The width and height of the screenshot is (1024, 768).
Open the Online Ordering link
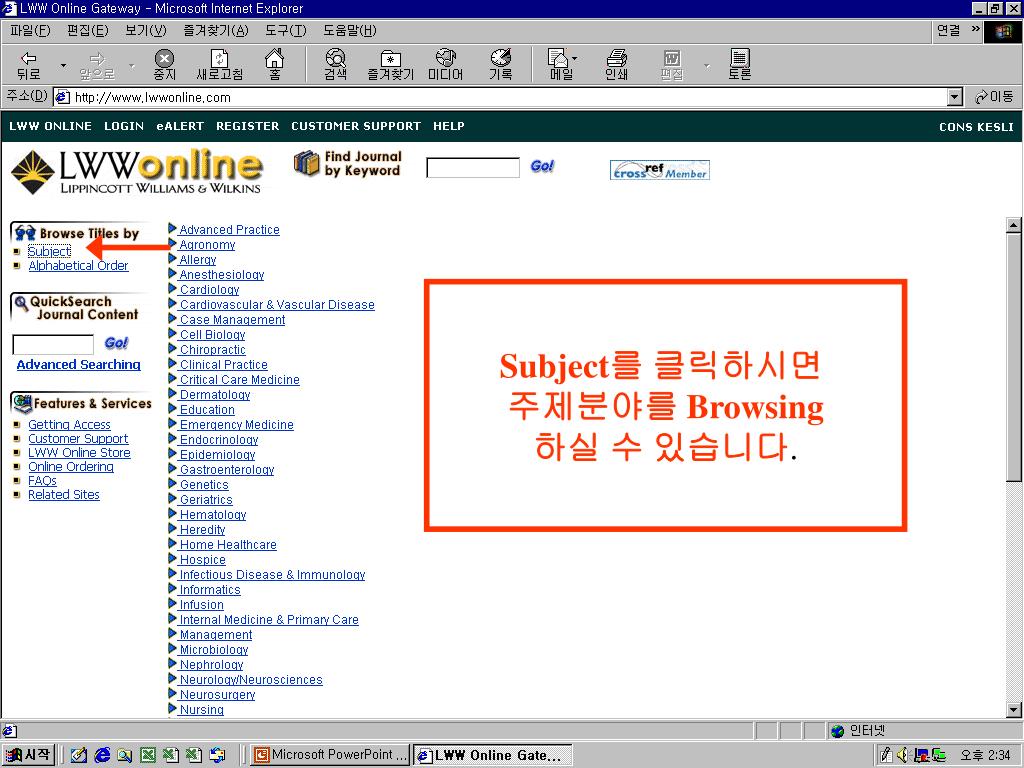pyautogui.click(x=71, y=466)
